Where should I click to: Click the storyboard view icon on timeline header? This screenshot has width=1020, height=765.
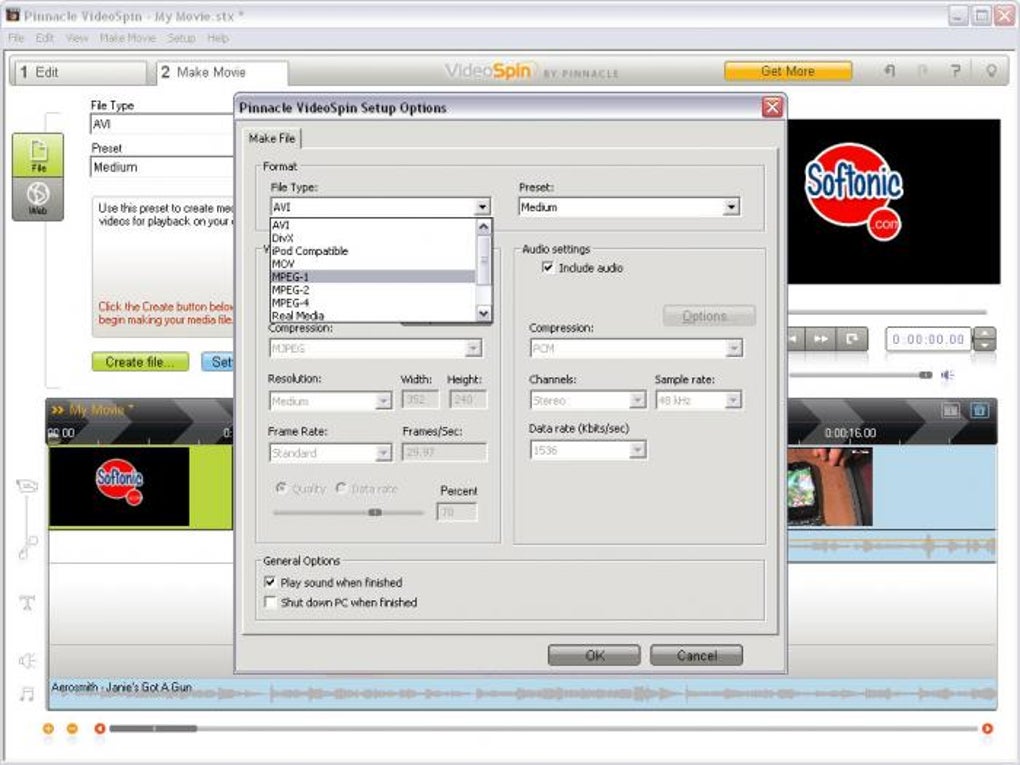tap(950, 410)
